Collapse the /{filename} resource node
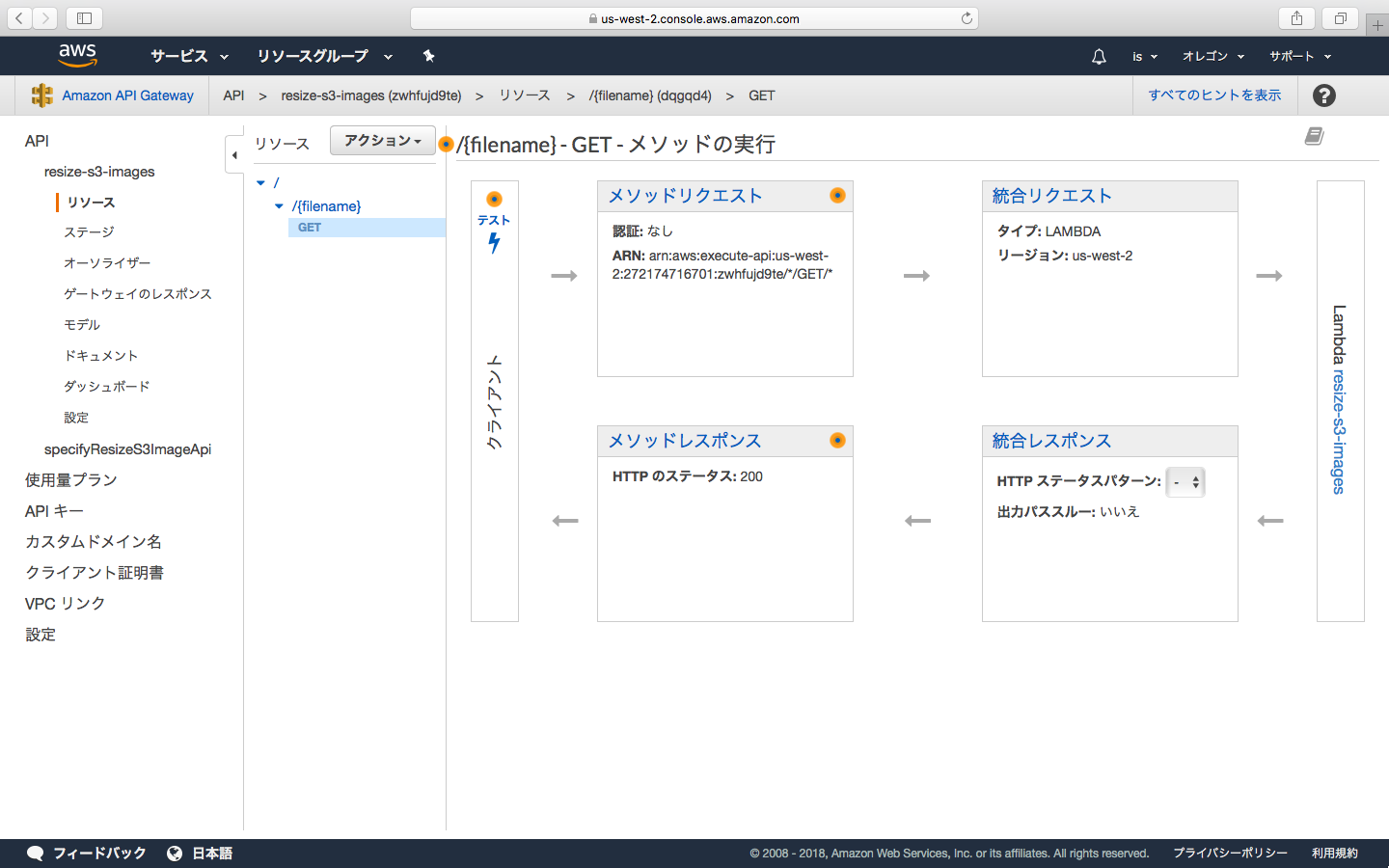Image resolution: width=1389 pixels, height=868 pixels. tap(279, 206)
